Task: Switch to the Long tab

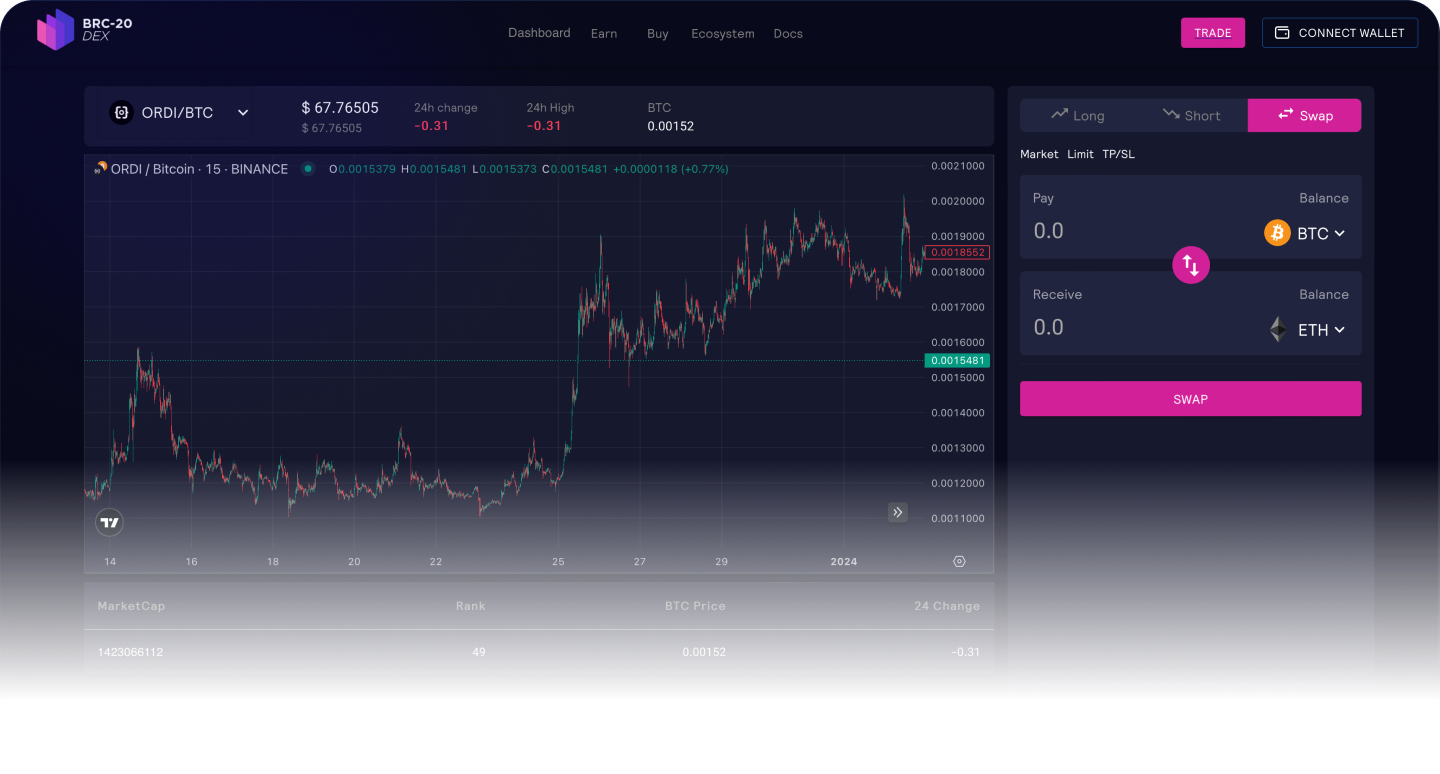Action: tap(1078, 115)
